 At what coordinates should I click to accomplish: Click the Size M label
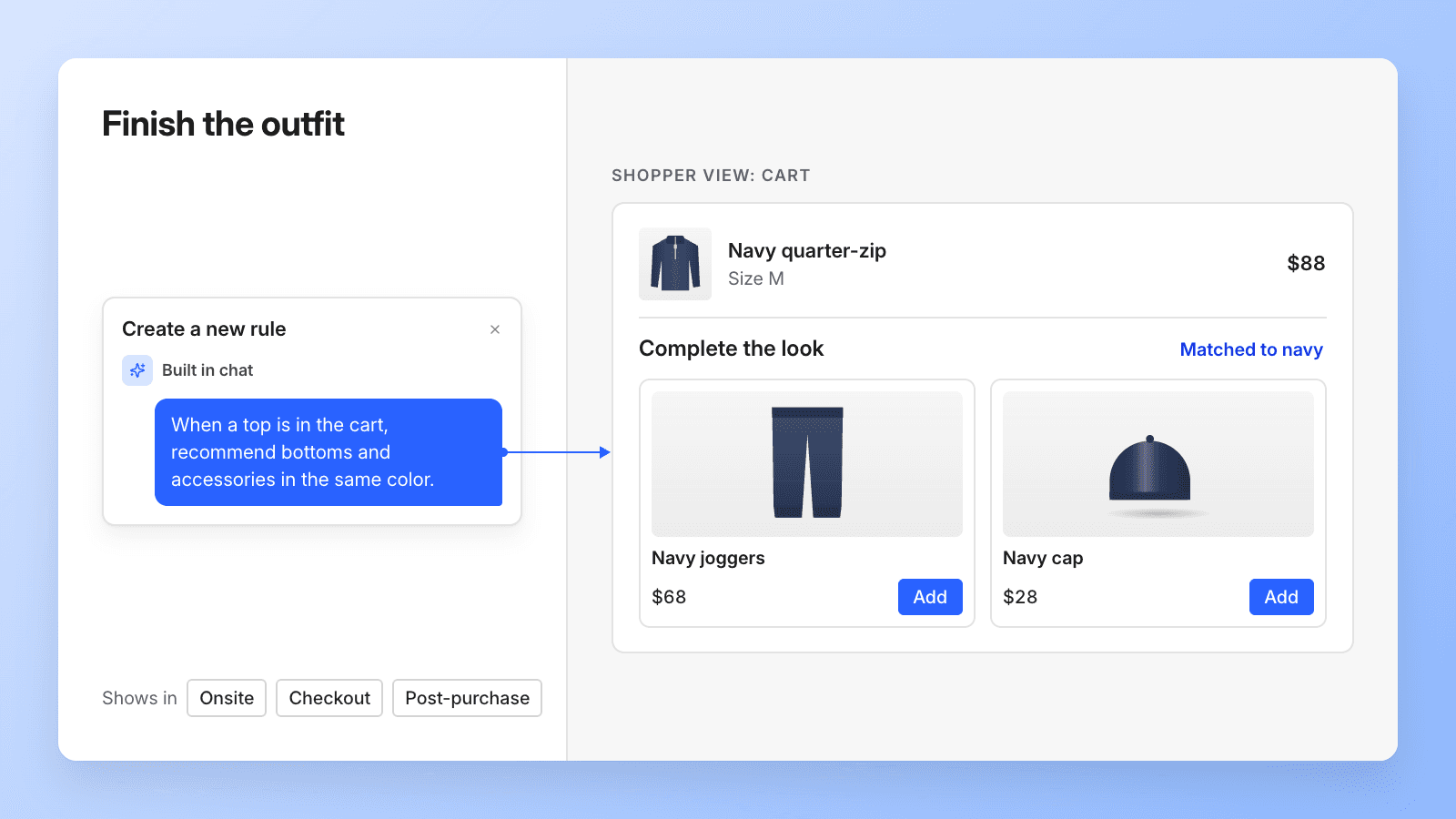pyautogui.click(x=755, y=278)
